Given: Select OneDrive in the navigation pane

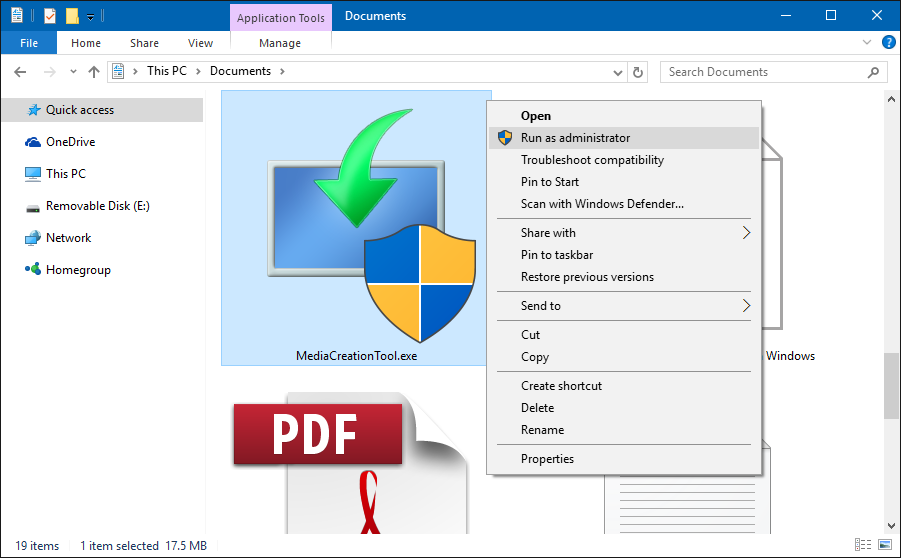Looking at the screenshot, I should click(x=70, y=142).
